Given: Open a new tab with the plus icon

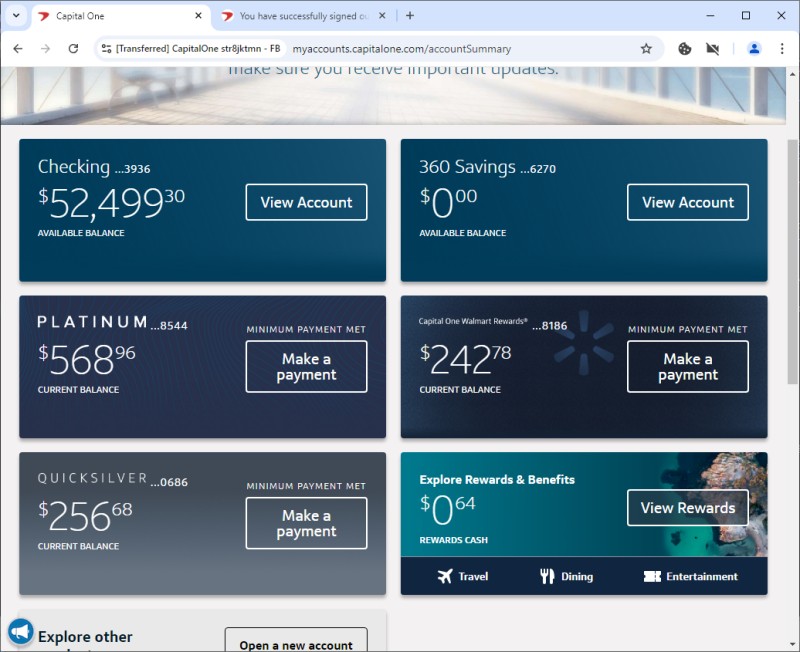Looking at the screenshot, I should (x=410, y=16).
